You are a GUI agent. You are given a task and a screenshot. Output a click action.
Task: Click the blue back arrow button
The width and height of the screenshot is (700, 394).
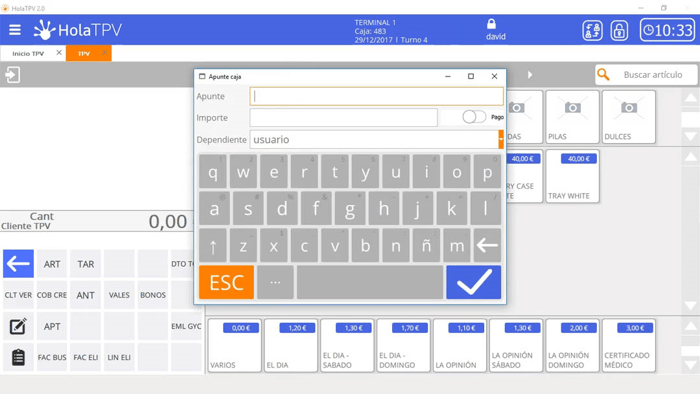pos(18,264)
